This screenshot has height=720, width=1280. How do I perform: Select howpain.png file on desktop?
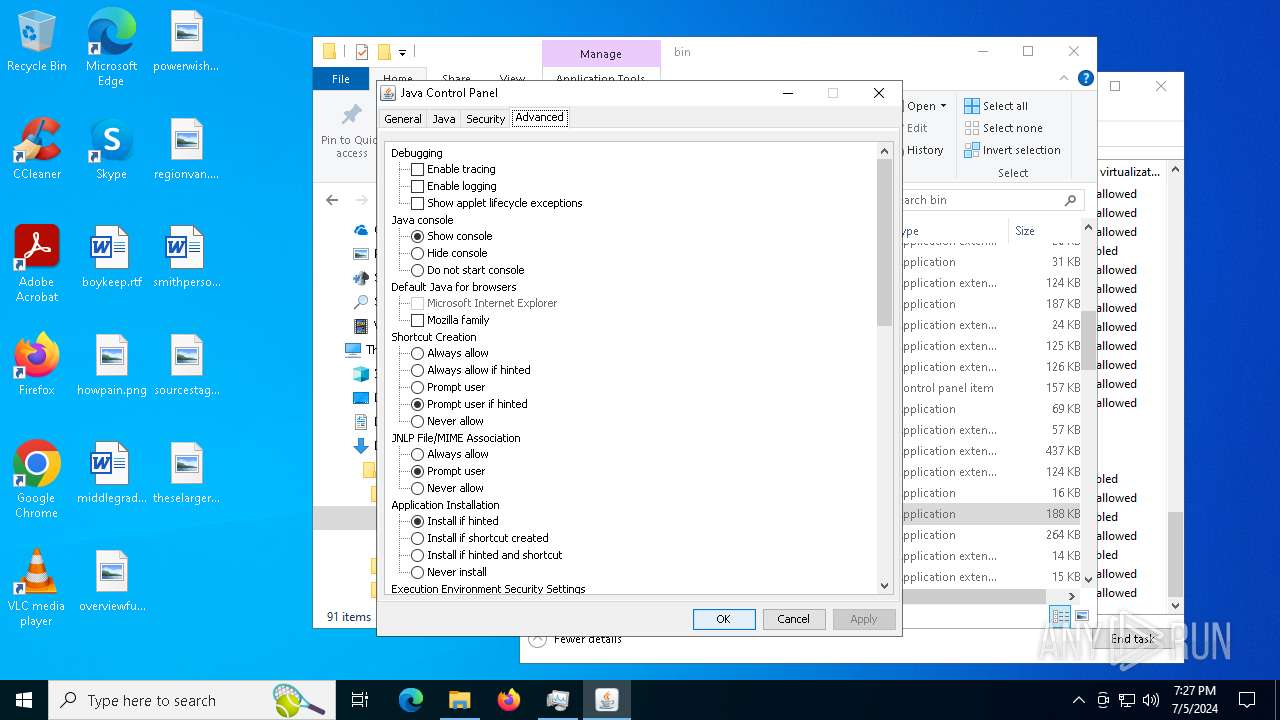[111, 365]
